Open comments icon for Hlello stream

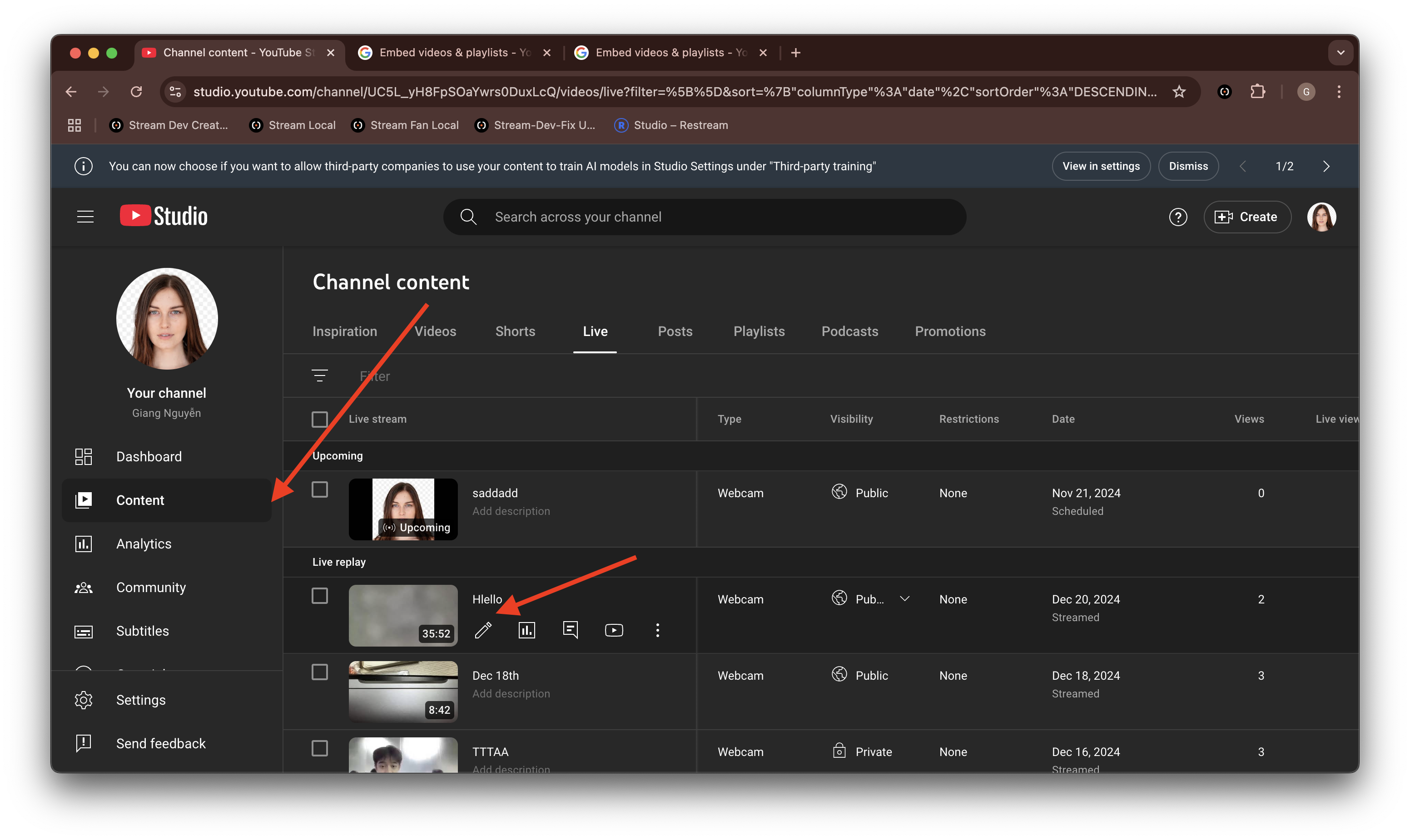tap(570, 630)
